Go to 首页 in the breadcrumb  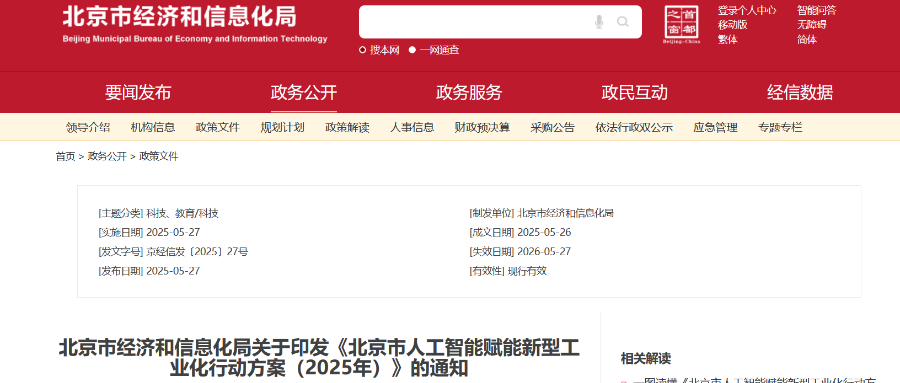[x=65, y=156]
